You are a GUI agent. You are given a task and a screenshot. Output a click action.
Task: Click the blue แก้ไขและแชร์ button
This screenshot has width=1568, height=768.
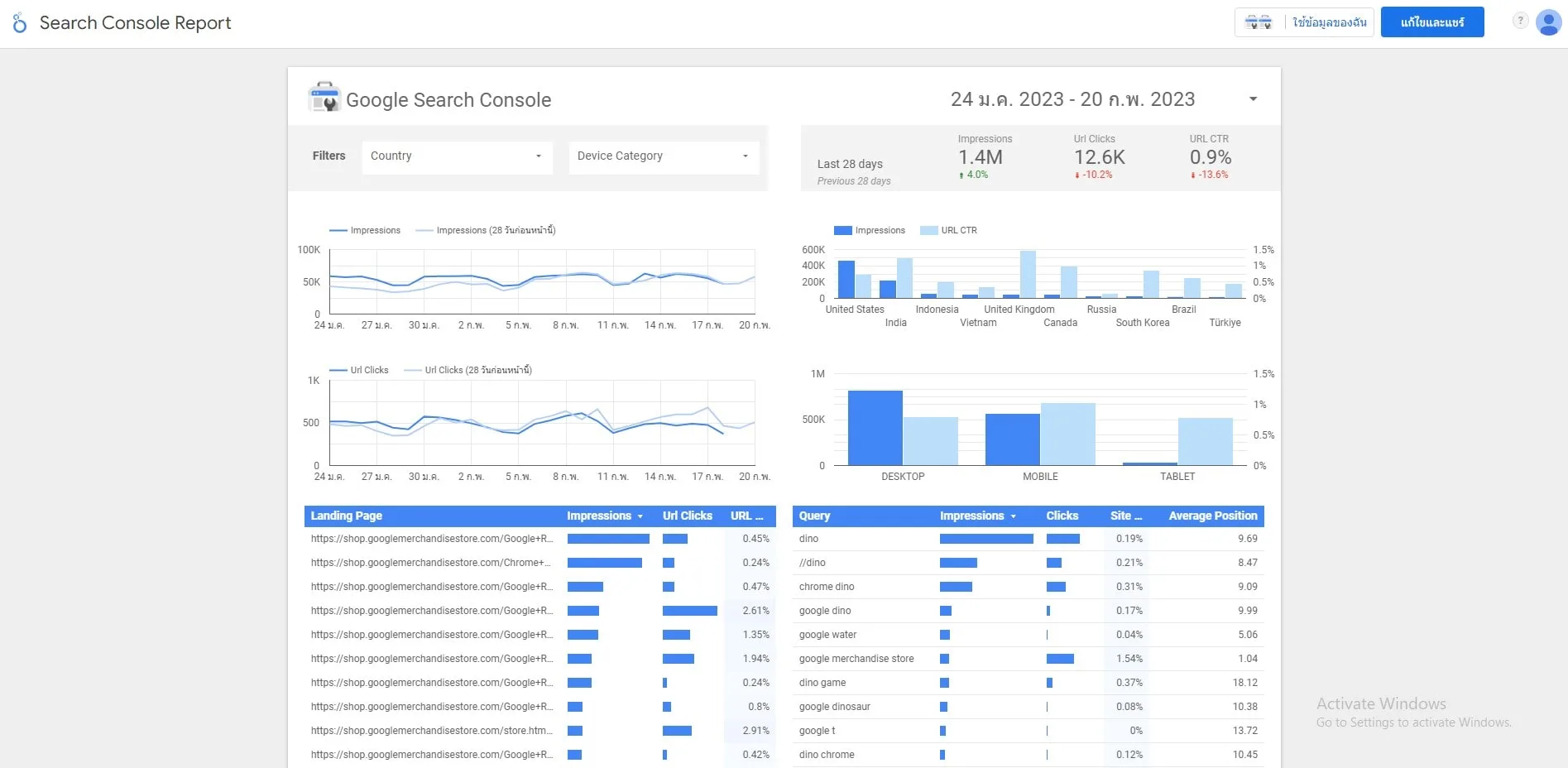coord(1431,22)
